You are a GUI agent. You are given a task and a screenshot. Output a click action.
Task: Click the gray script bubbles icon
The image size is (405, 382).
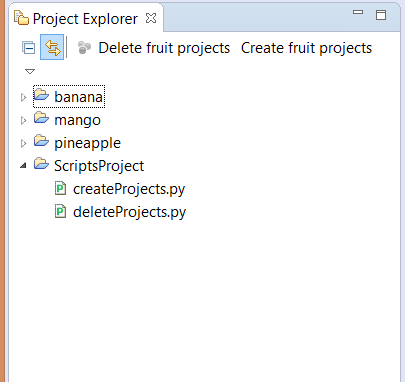pos(84,48)
